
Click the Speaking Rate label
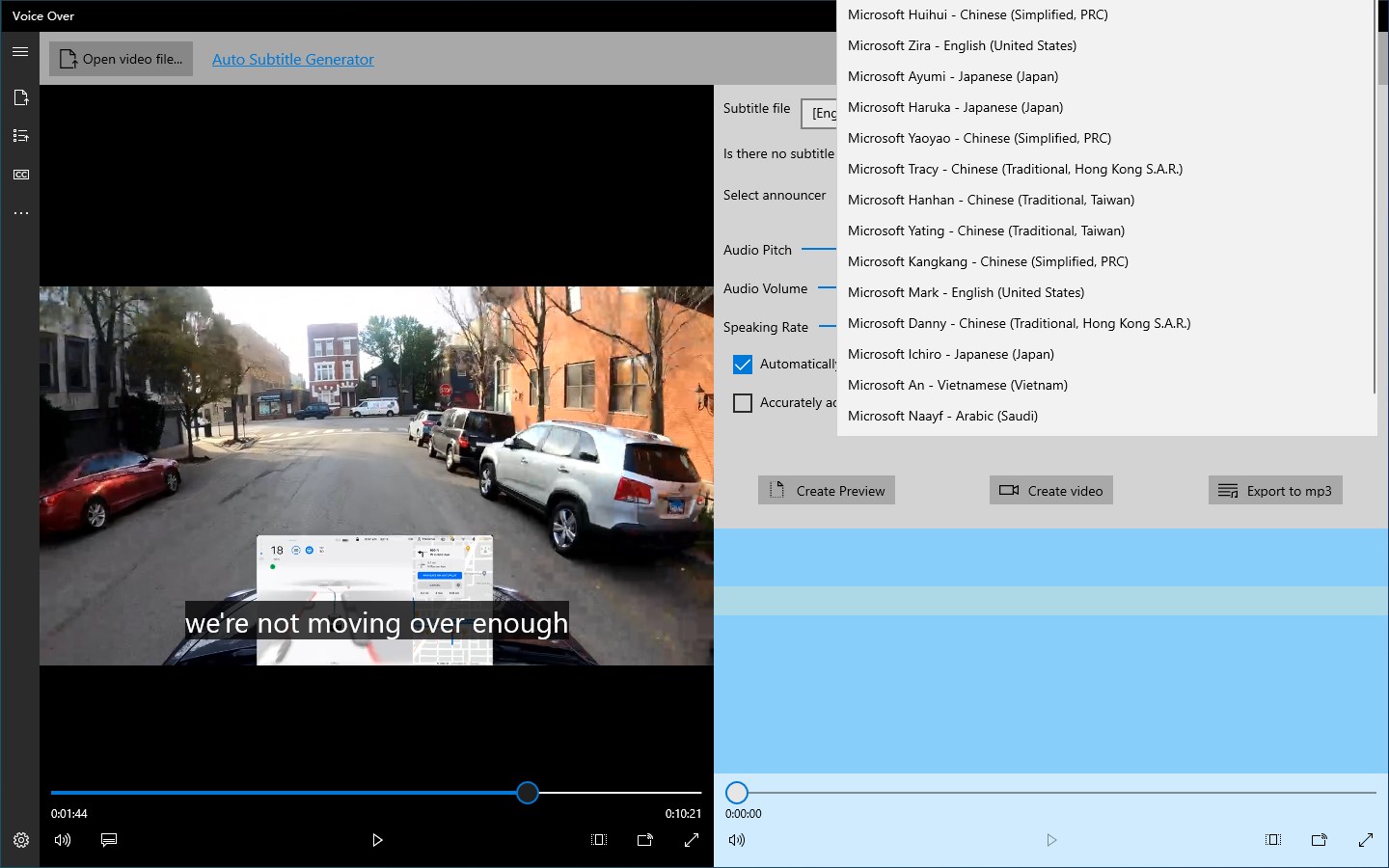point(766,327)
